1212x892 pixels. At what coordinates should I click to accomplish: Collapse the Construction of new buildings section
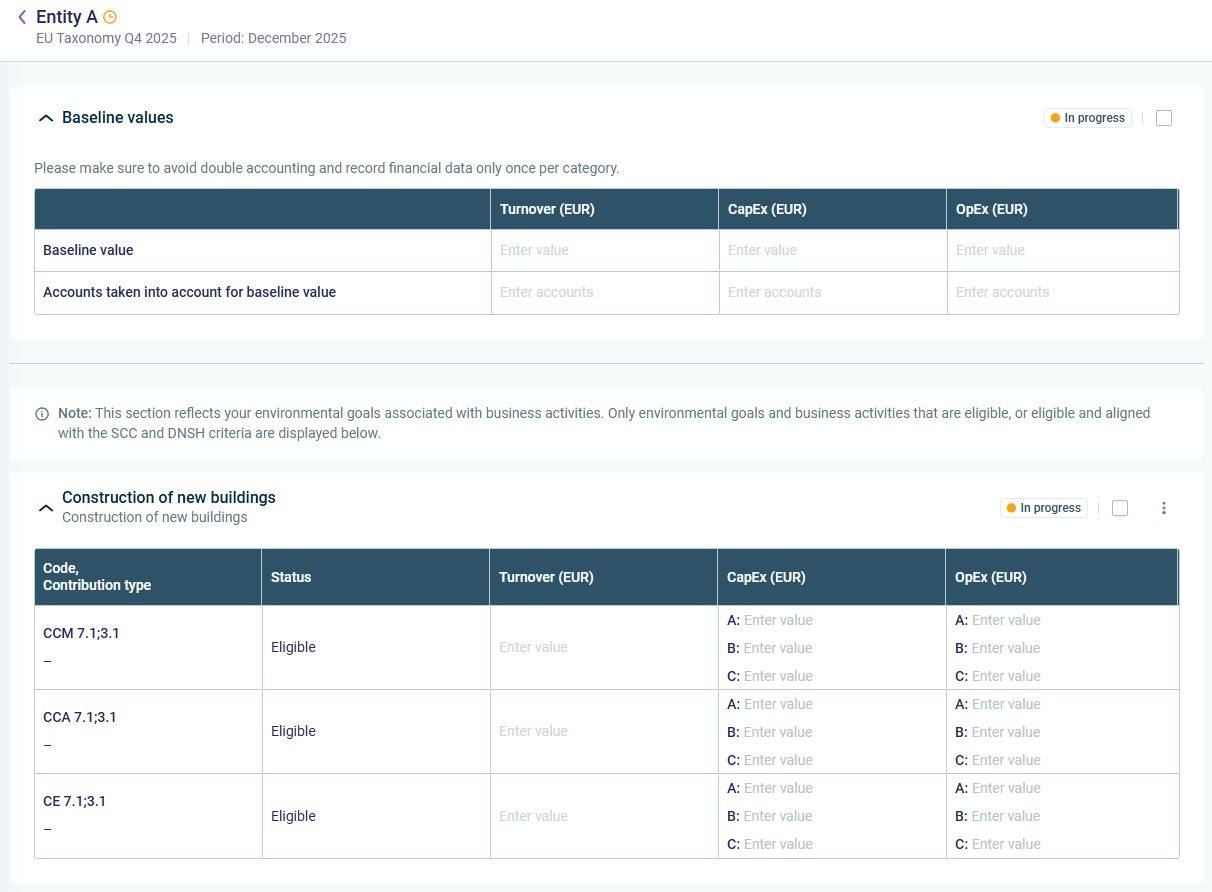tap(45, 508)
